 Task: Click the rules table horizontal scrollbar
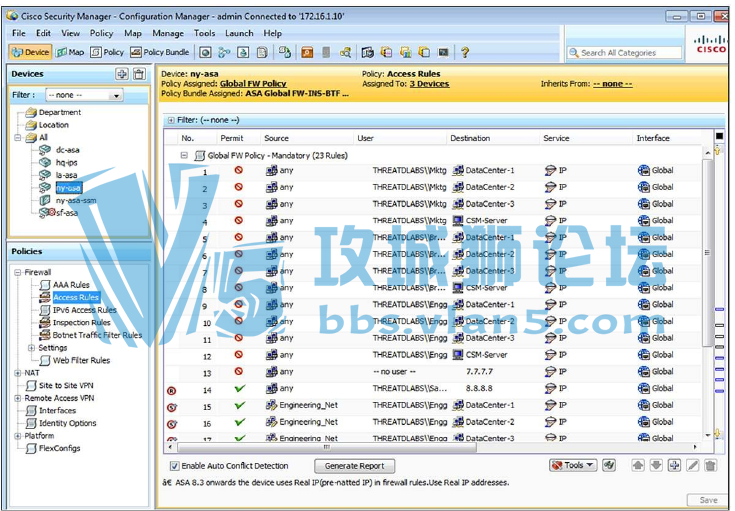tap(327, 447)
